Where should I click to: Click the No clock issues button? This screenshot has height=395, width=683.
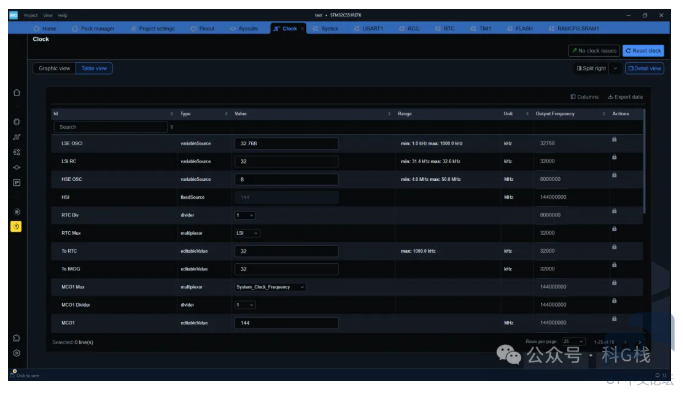[x=594, y=51]
